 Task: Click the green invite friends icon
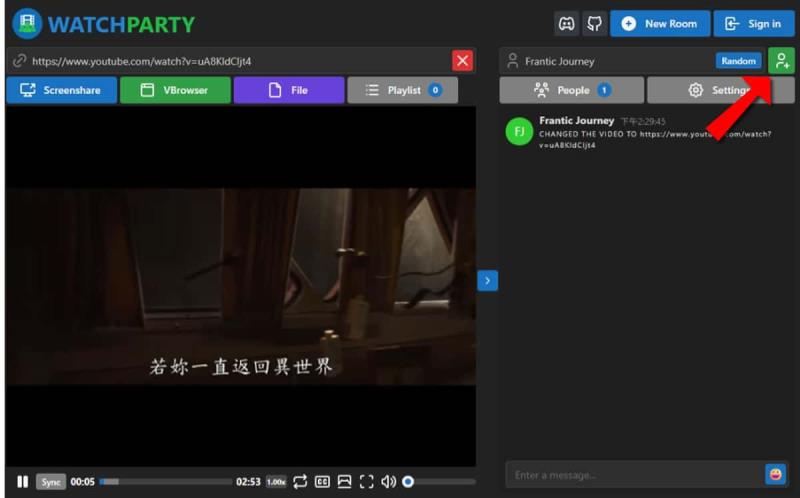click(782, 61)
